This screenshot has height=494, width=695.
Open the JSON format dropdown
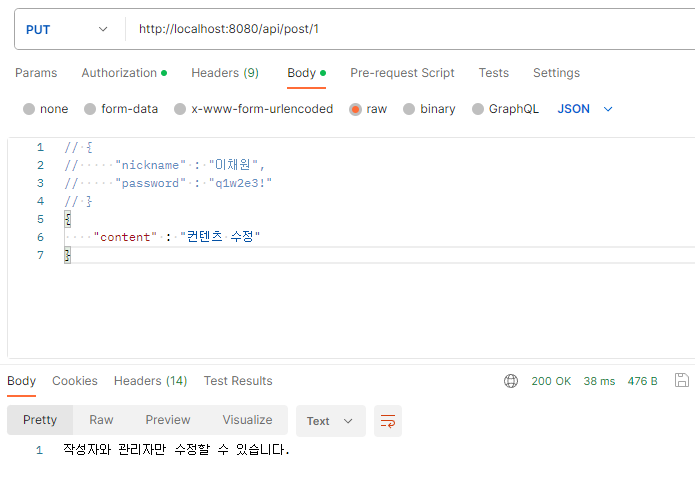[585, 109]
